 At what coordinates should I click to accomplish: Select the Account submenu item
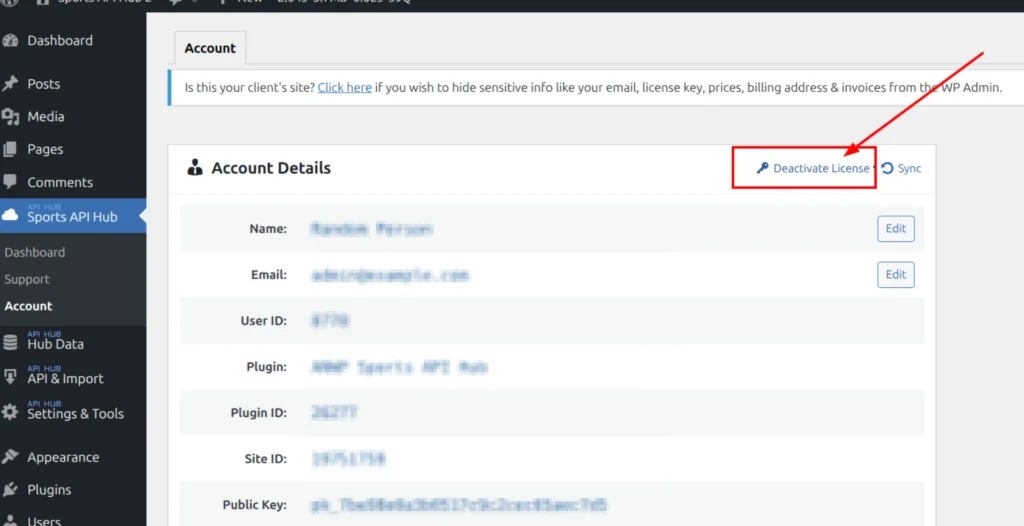(x=28, y=306)
